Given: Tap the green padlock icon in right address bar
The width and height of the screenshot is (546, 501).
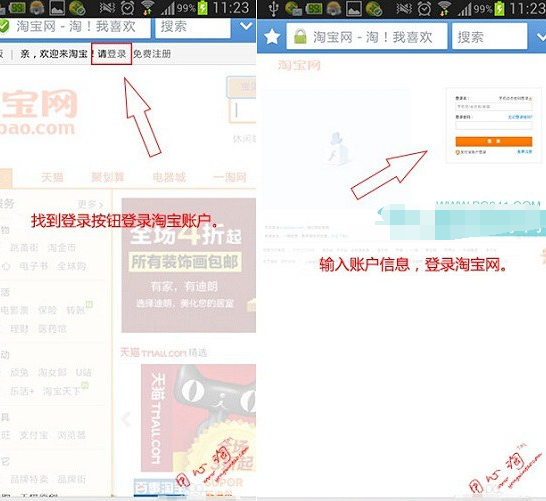Looking at the screenshot, I should [300, 37].
